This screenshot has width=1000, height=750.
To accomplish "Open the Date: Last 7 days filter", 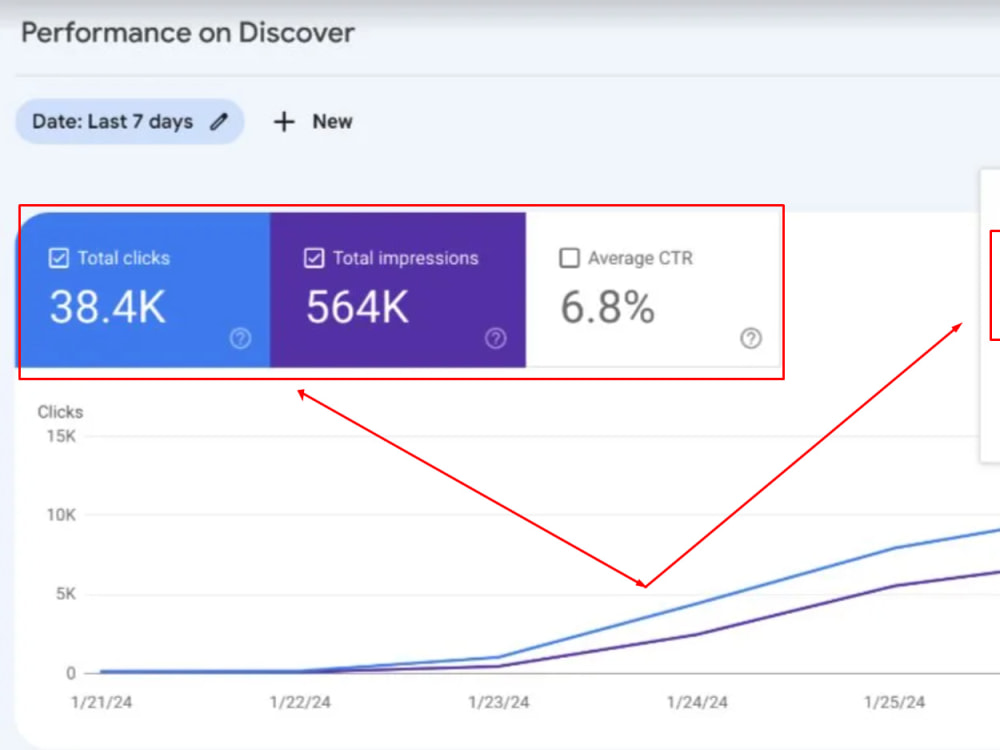I will [x=130, y=121].
